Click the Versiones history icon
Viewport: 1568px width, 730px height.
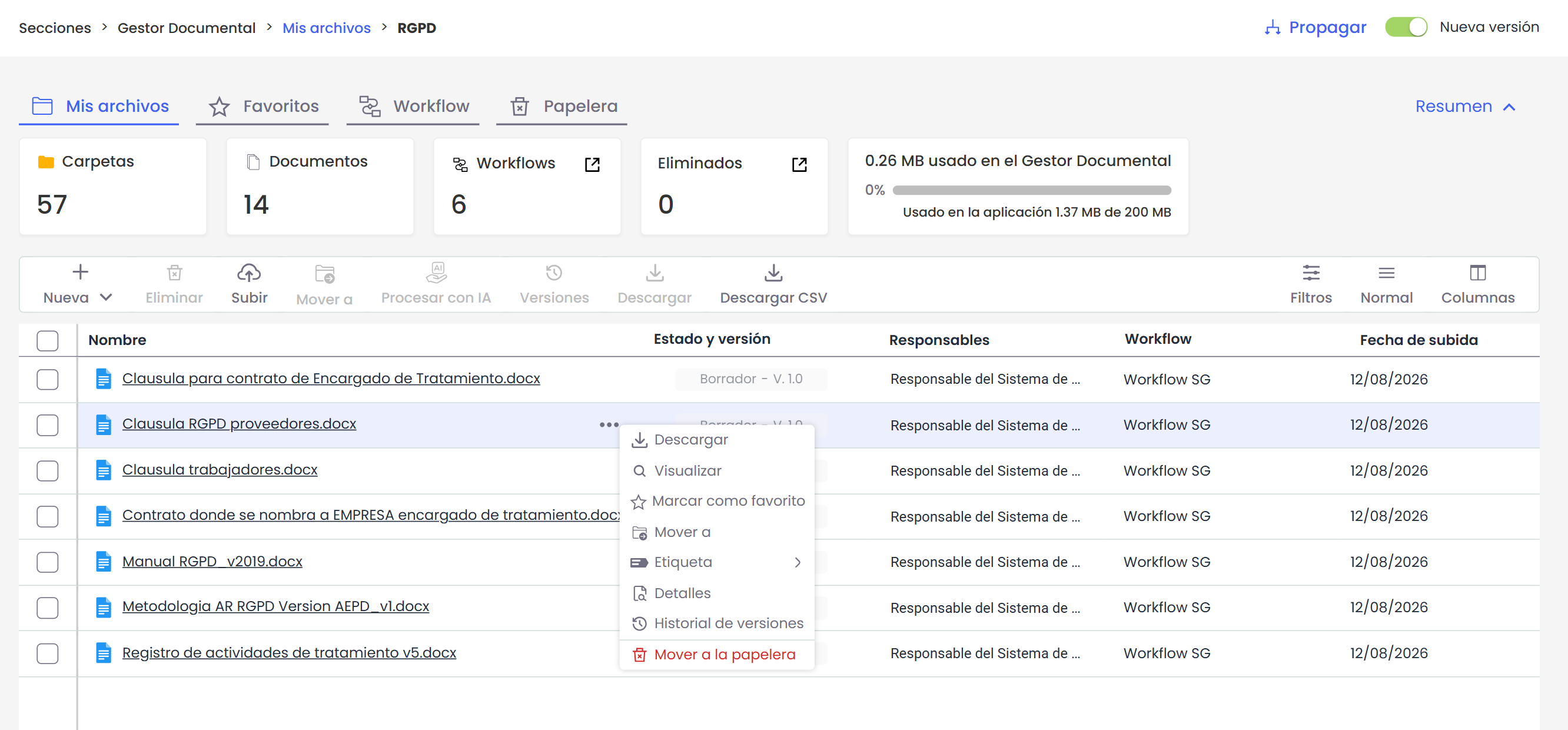[x=554, y=273]
